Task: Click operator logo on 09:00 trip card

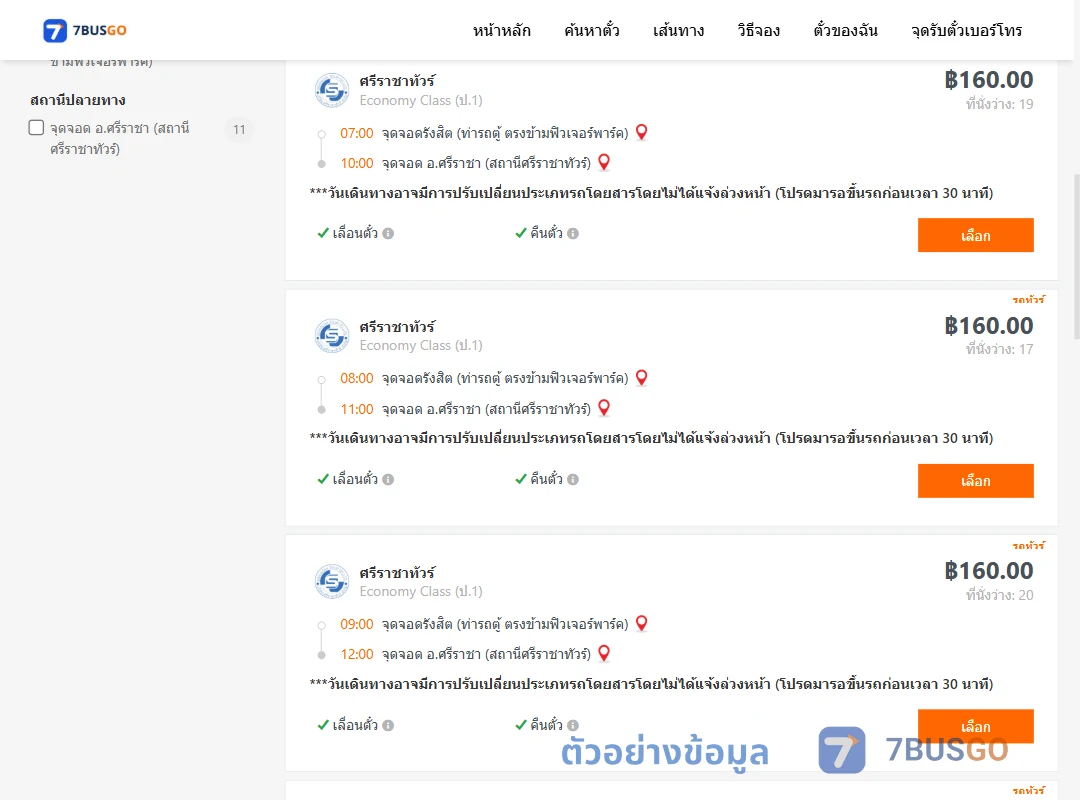Action: pyautogui.click(x=332, y=582)
